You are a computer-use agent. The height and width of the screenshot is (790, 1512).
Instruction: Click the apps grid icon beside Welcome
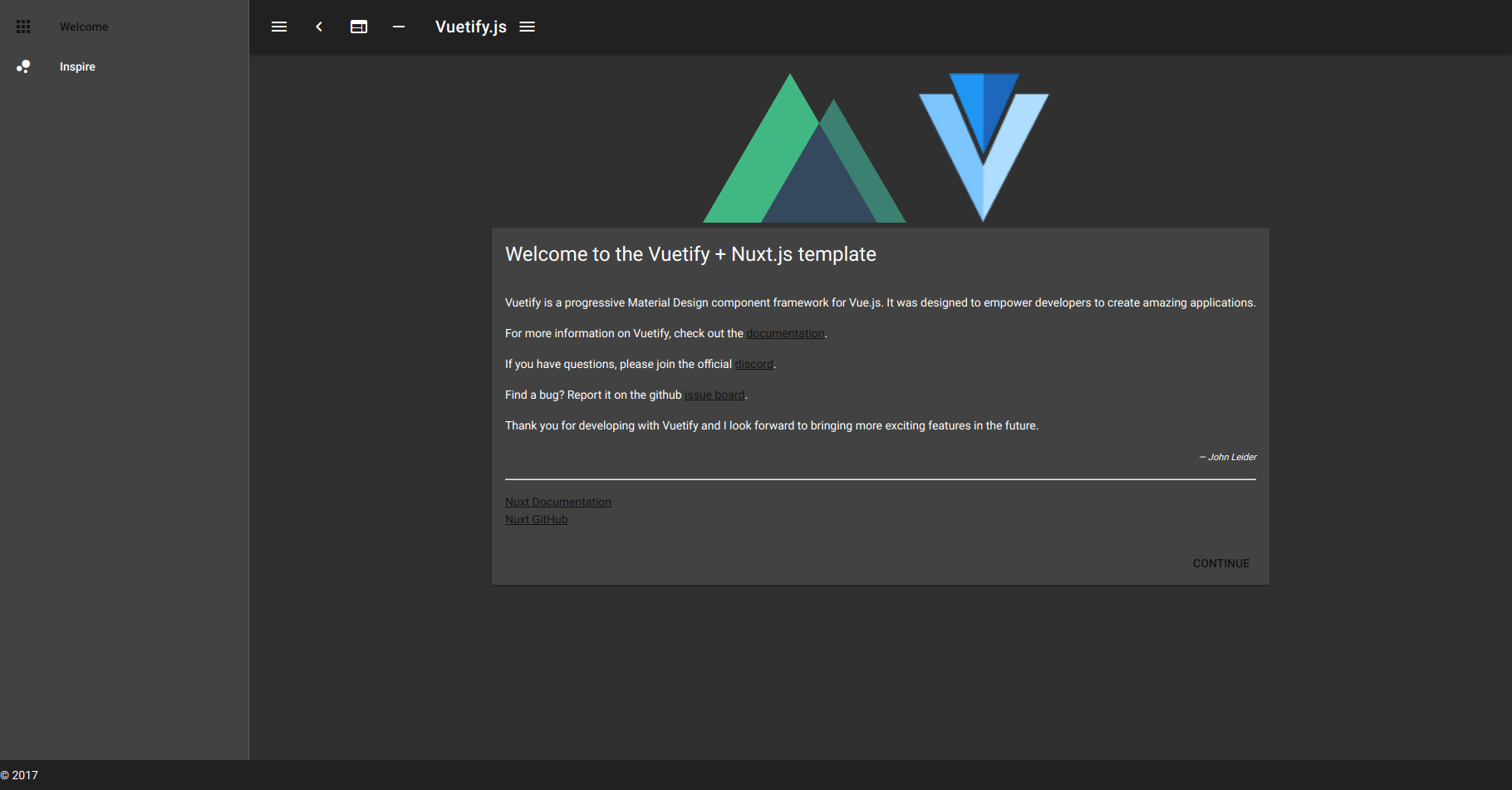point(23,27)
